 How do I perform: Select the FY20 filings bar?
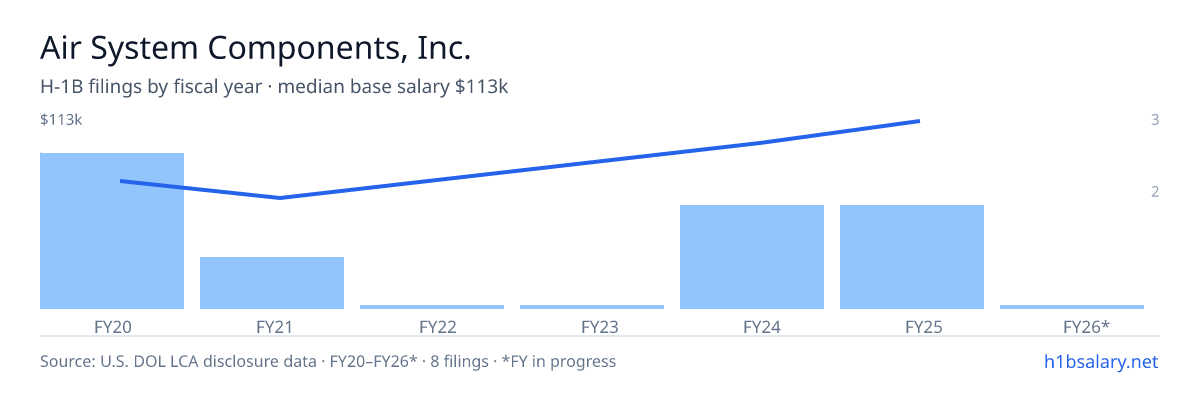tap(112, 231)
